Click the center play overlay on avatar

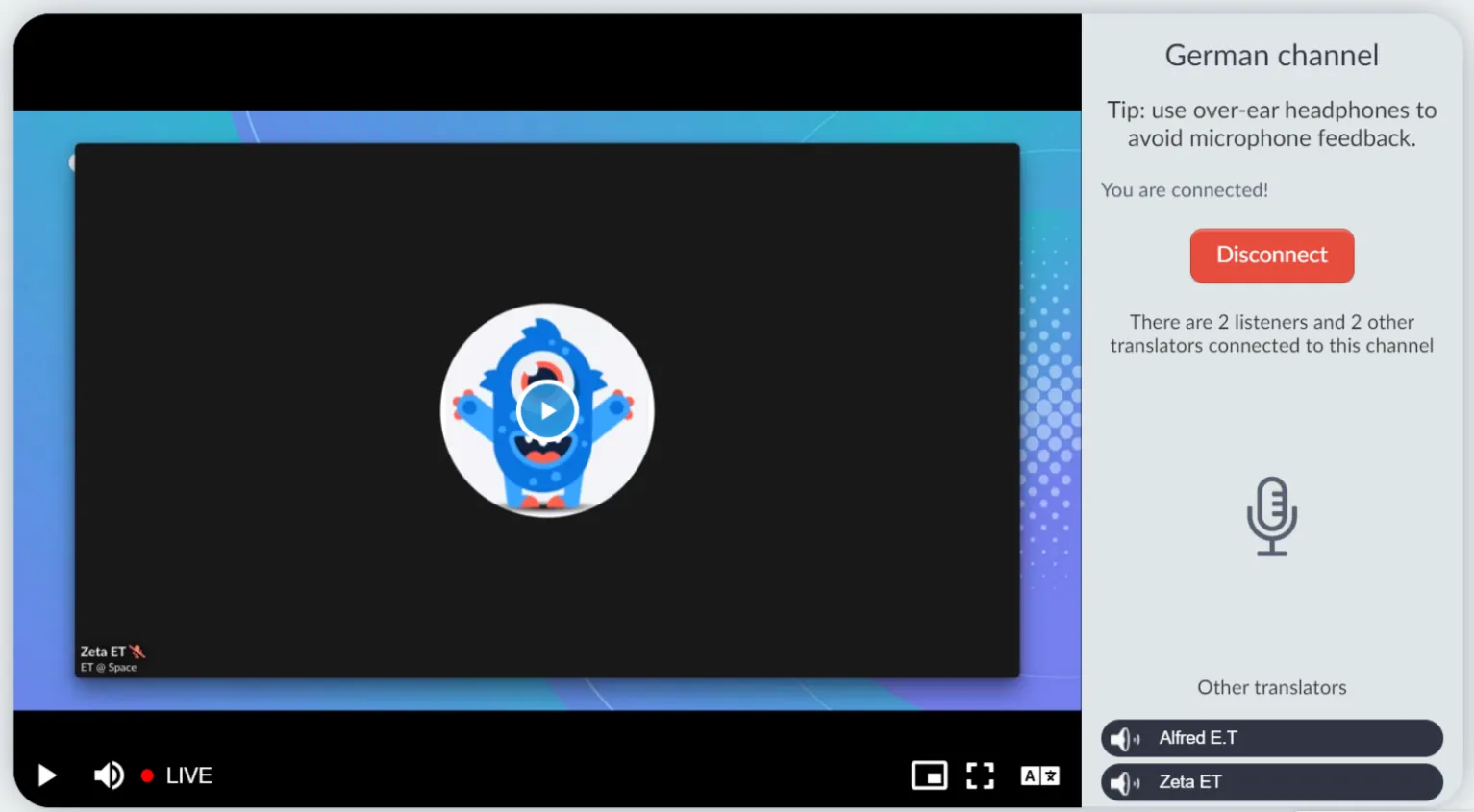[x=547, y=411]
